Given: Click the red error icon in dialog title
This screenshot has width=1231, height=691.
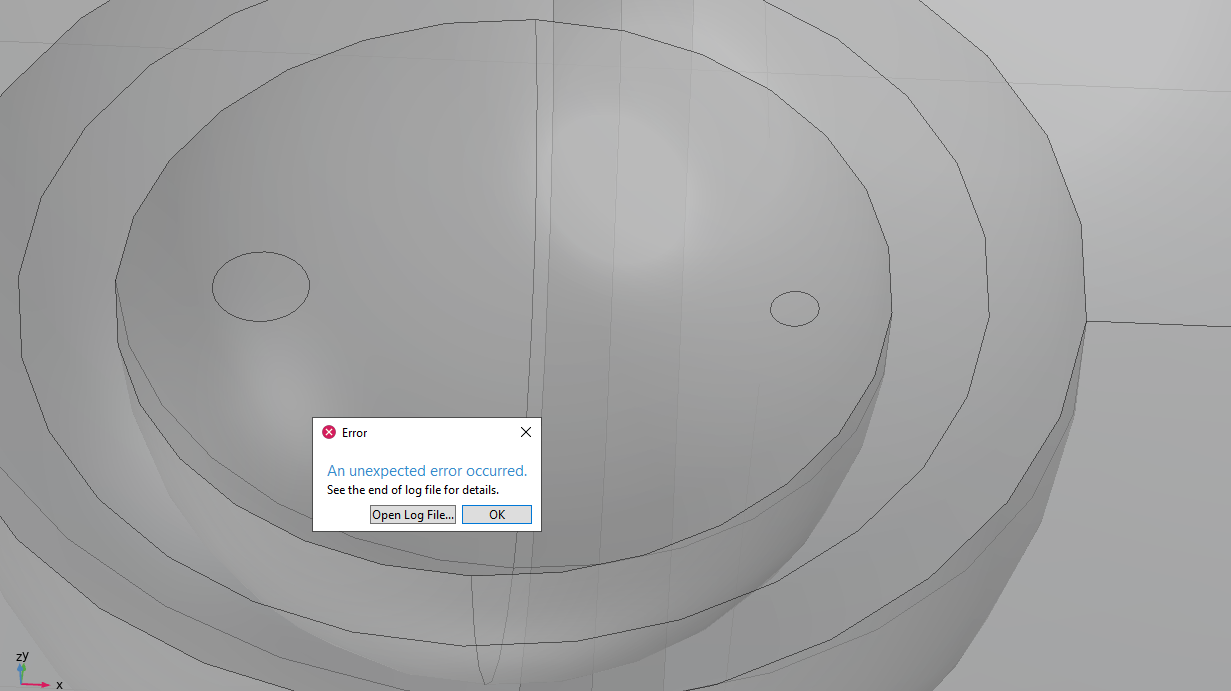Looking at the screenshot, I should point(329,432).
